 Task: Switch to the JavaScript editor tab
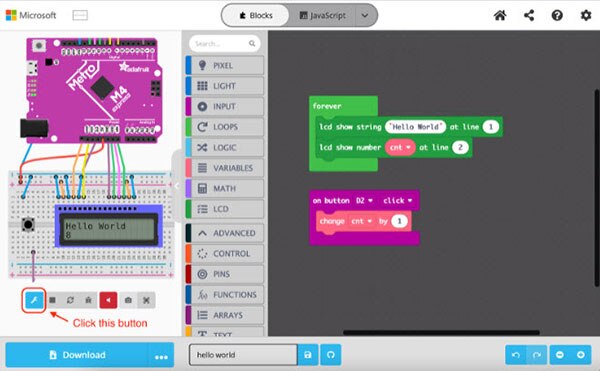322,15
